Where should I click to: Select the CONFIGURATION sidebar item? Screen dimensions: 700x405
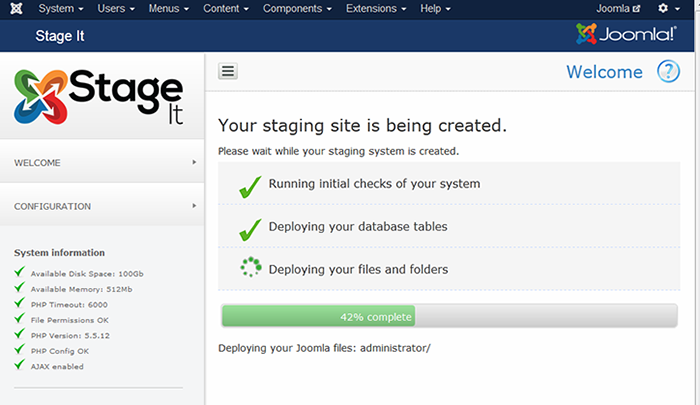102,206
